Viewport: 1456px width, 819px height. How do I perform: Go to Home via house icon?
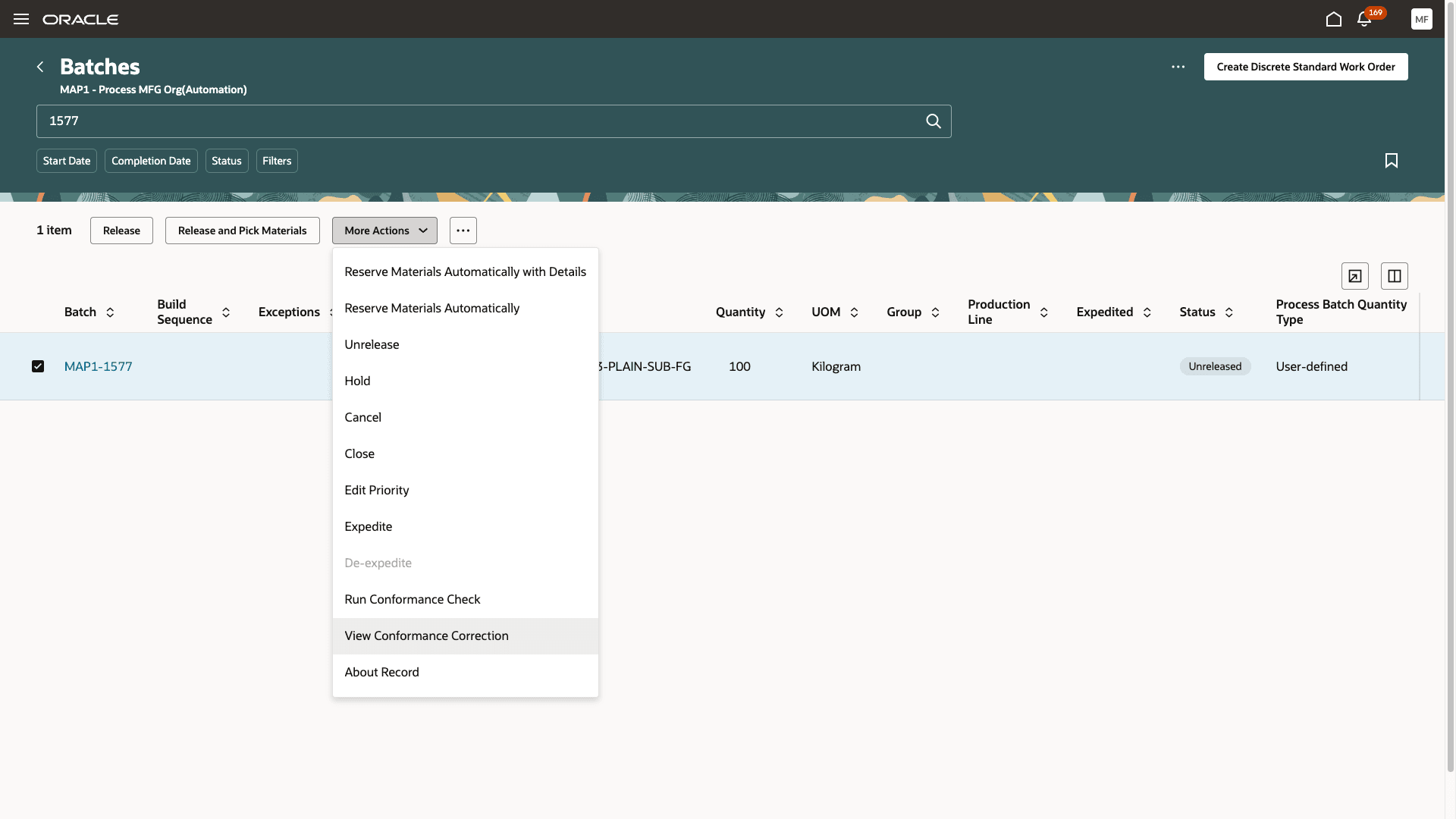coord(1334,19)
